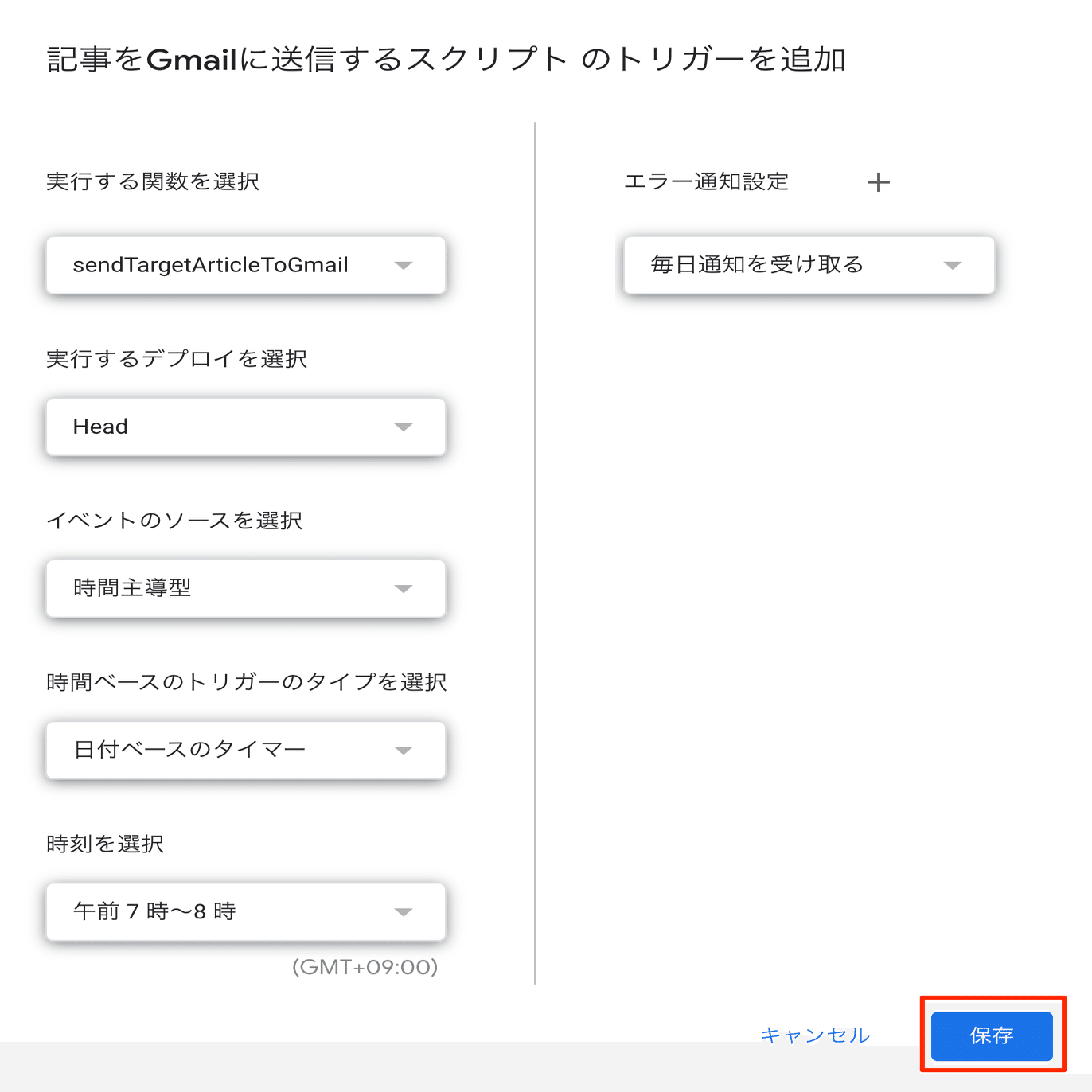Click the arrow icon on the 午前7時〜8時 dropdown
The image size is (1092, 1092).
click(404, 912)
